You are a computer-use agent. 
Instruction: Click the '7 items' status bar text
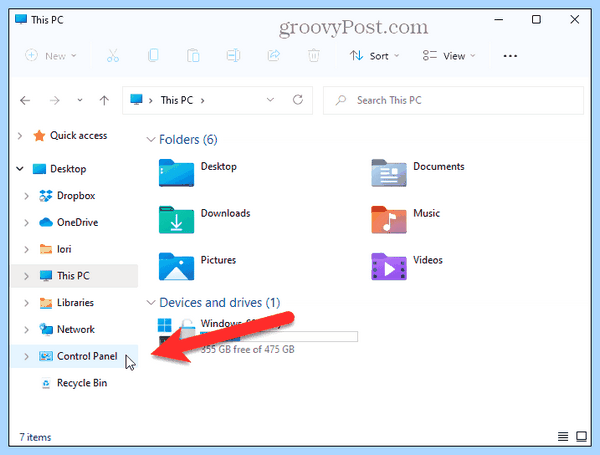click(x=35, y=437)
